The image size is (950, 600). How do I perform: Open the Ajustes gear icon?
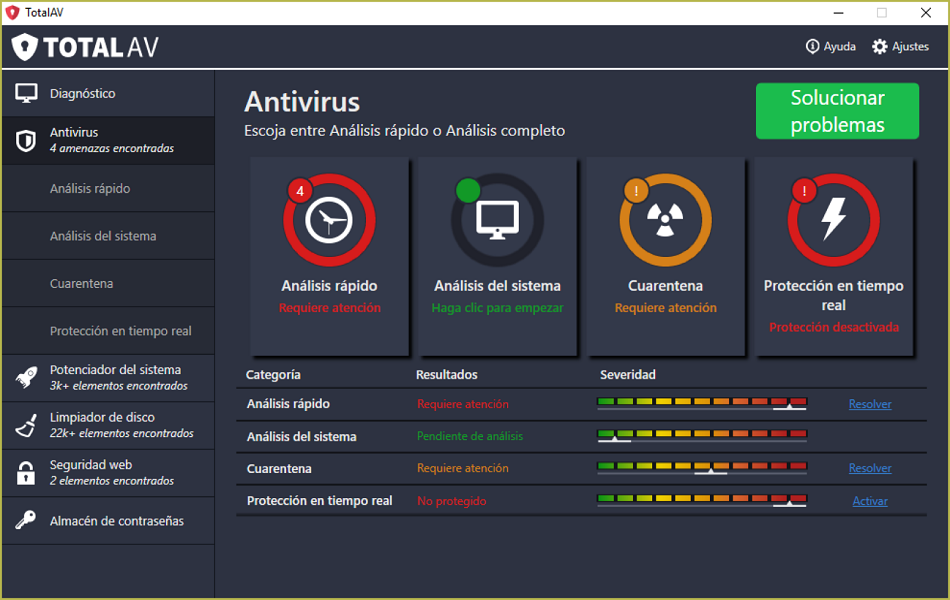pos(878,46)
